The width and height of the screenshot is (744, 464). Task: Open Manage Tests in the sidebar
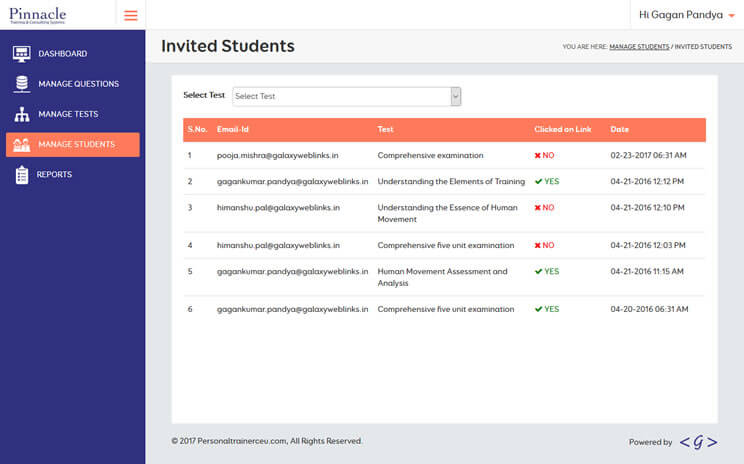73,114
